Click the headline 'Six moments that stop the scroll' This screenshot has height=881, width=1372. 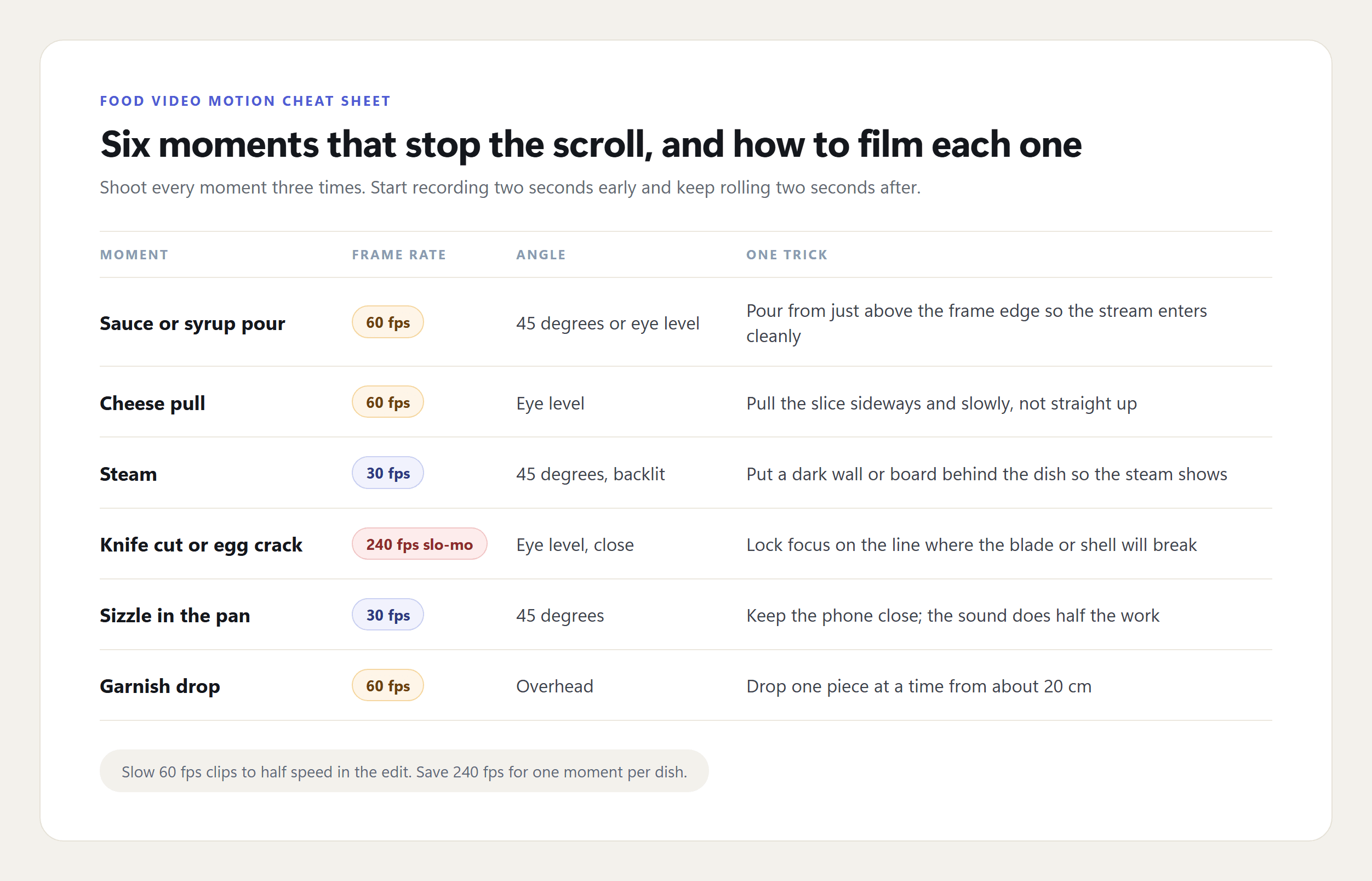pos(591,144)
